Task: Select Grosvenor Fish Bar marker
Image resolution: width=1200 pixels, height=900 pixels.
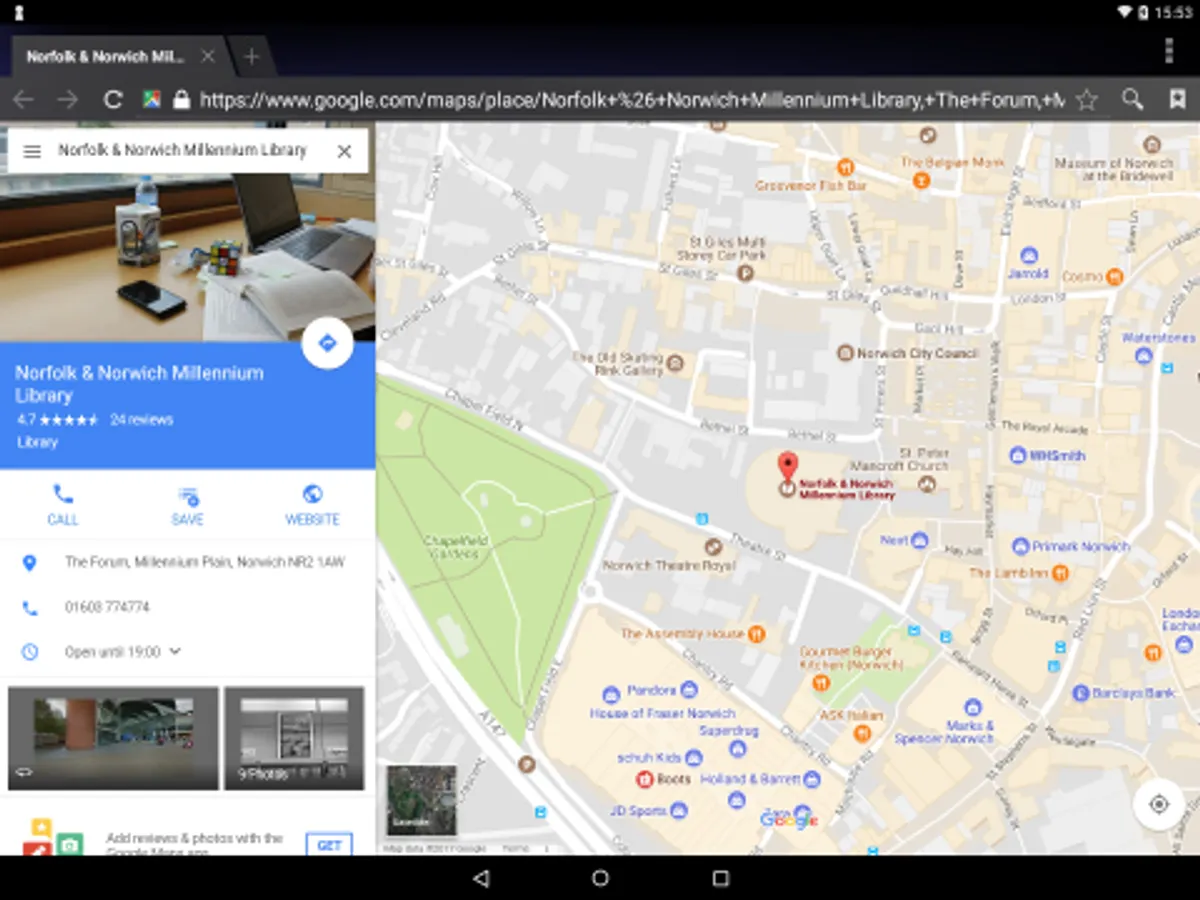Action: click(844, 166)
